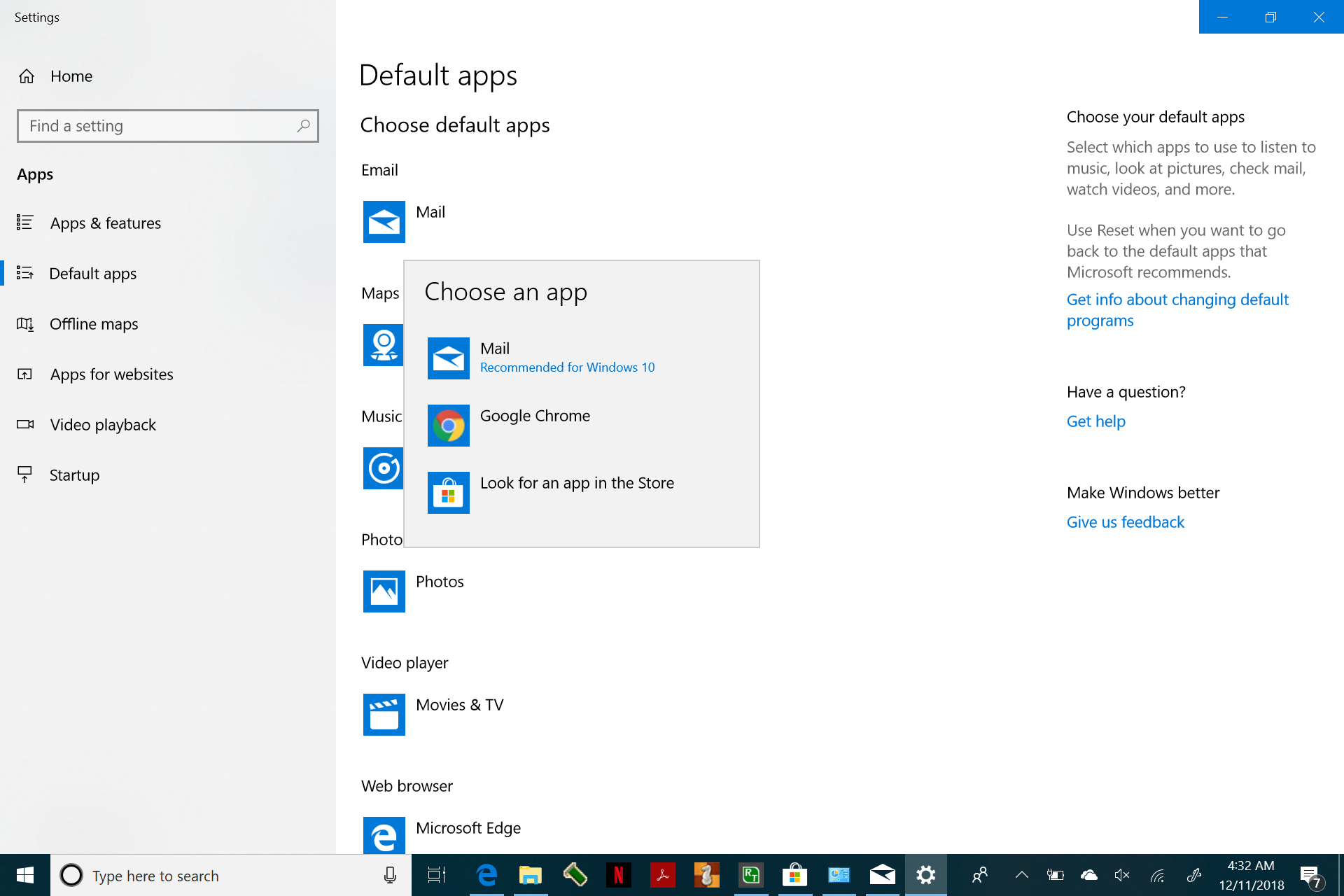The height and width of the screenshot is (896, 1344).
Task: Open the Action Center notifications
Action: pos(1311,876)
